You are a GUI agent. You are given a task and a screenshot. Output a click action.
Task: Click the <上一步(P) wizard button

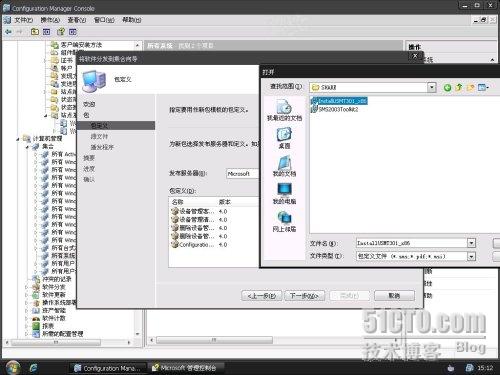(262, 296)
